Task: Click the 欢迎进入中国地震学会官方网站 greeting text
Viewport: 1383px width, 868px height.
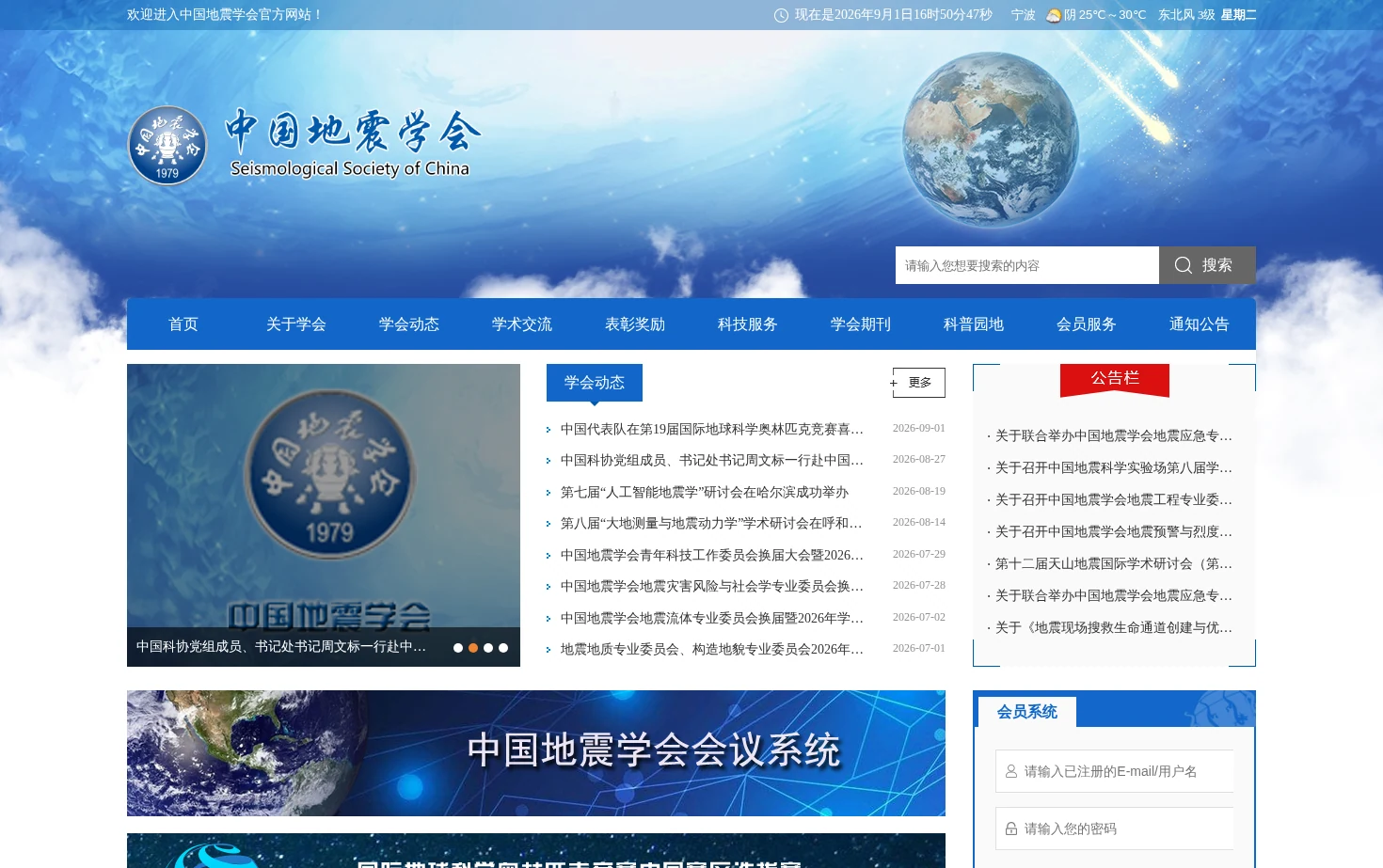Action: coord(225,15)
